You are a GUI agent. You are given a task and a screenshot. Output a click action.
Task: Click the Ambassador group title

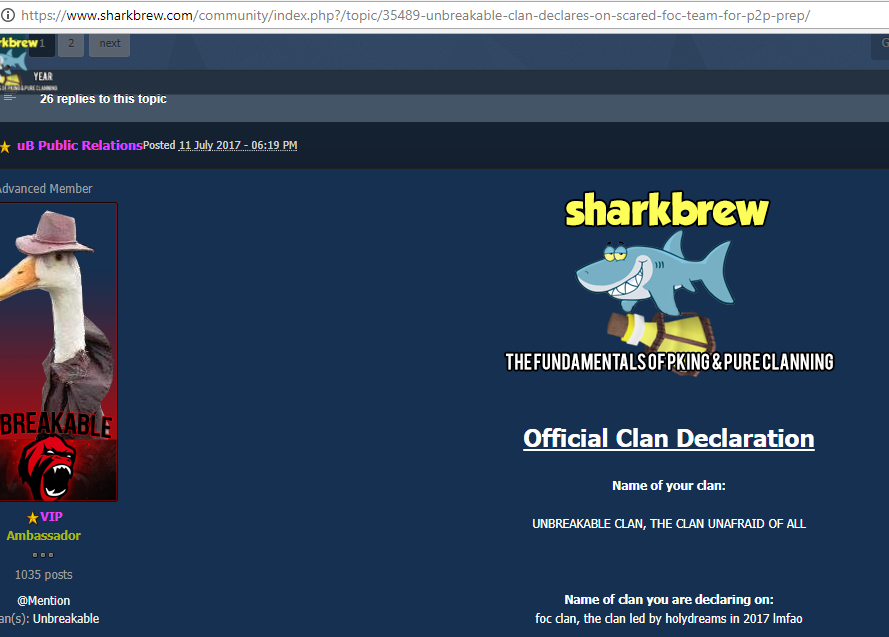(44, 536)
